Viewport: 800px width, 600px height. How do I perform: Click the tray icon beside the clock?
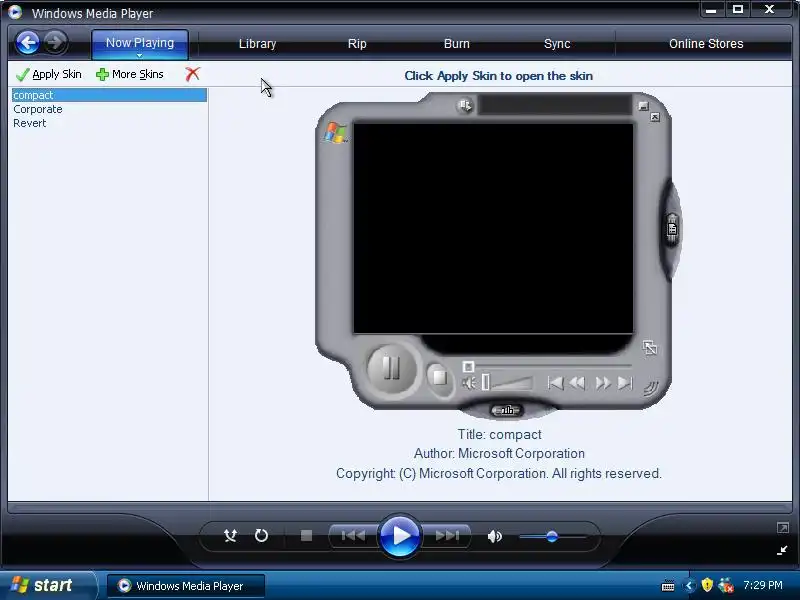pyautogui.click(x=726, y=585)
